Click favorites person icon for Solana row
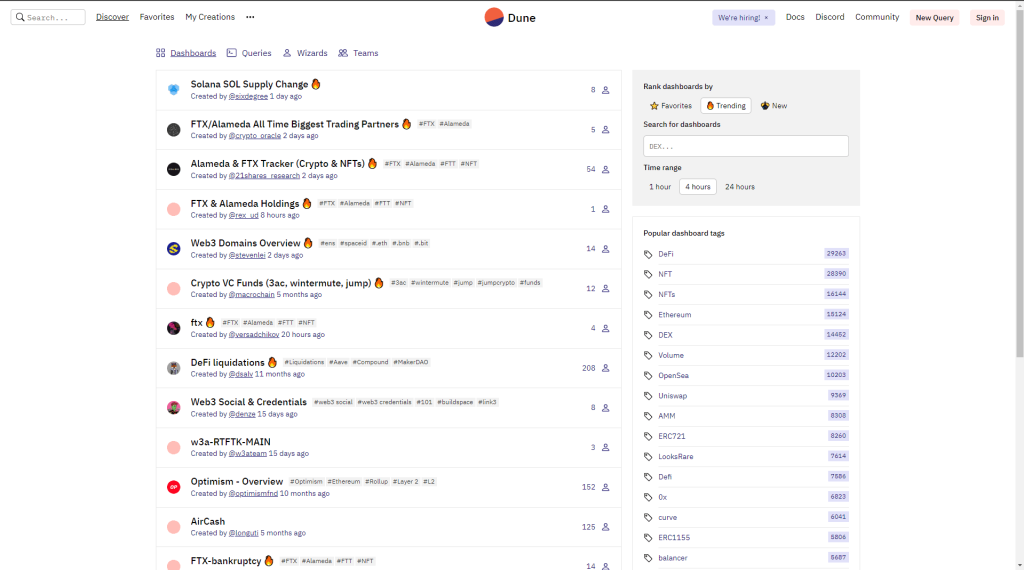 click(x=605, y=90)
